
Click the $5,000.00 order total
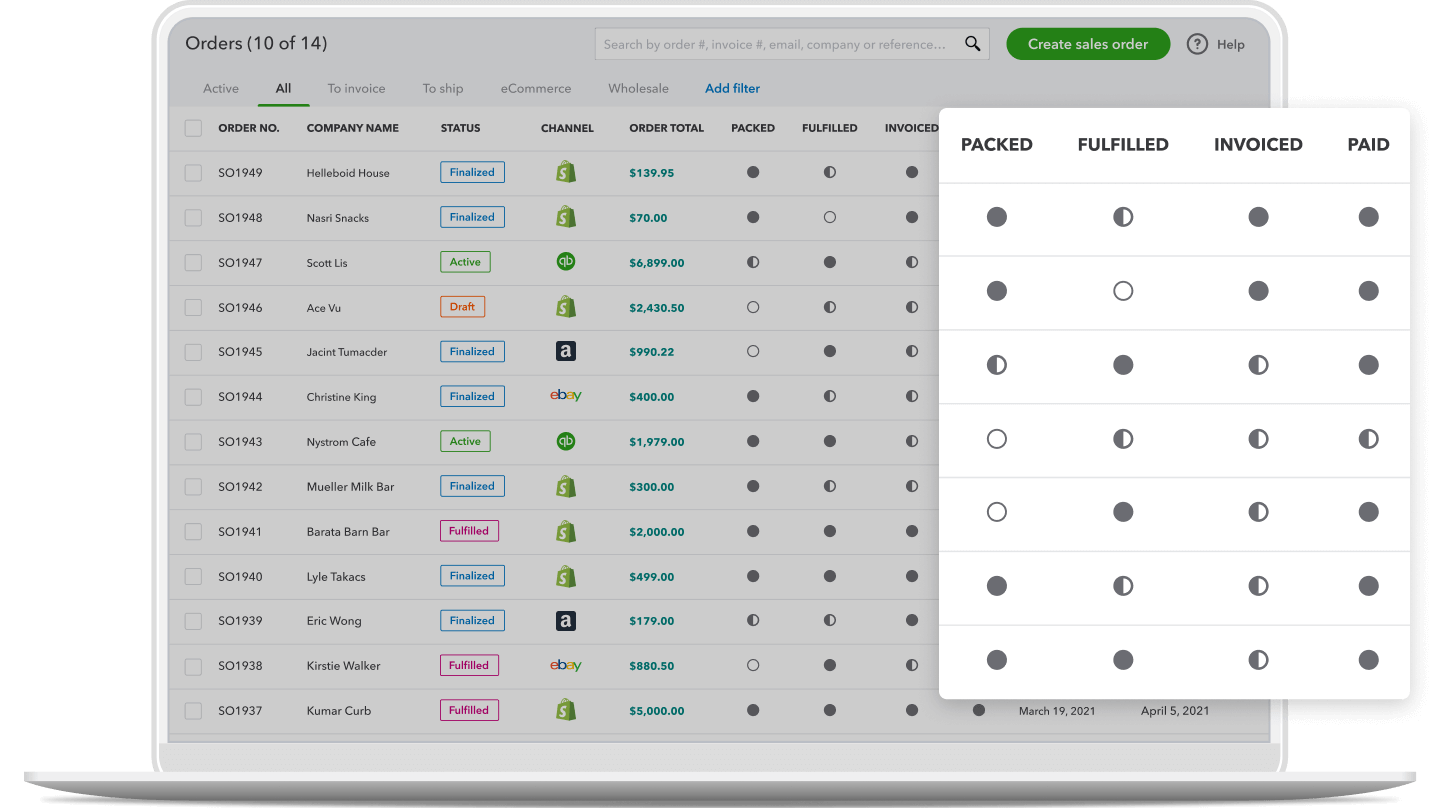tap(657, 711)
